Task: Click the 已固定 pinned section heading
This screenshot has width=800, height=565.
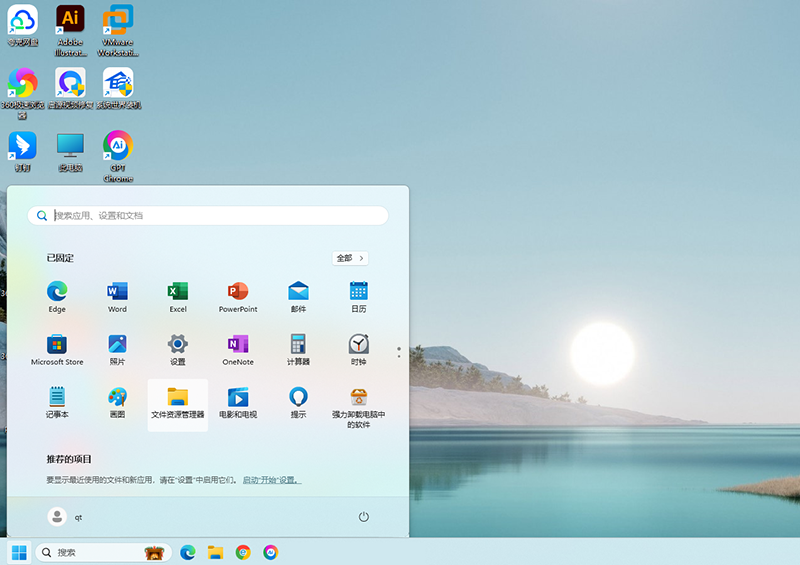Action: (x=60, y=258)
